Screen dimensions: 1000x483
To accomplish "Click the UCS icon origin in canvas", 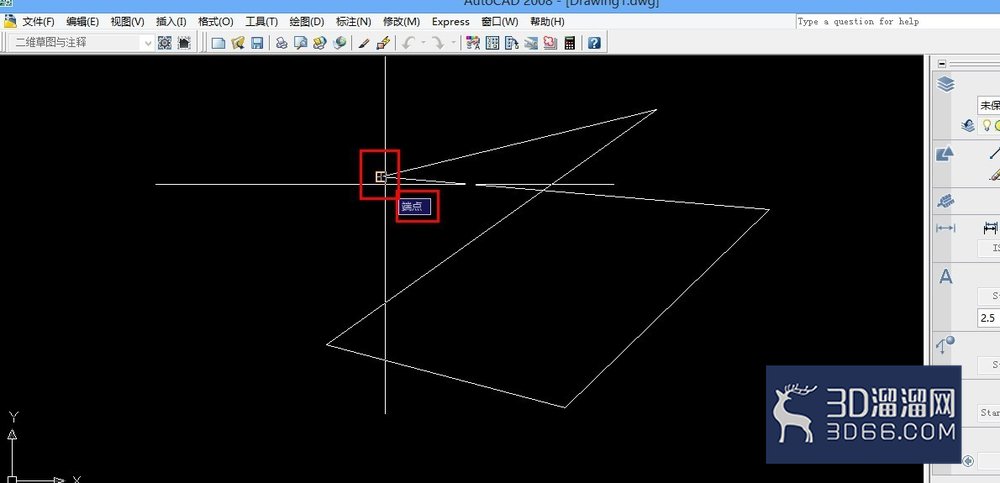I will point(13,478).
